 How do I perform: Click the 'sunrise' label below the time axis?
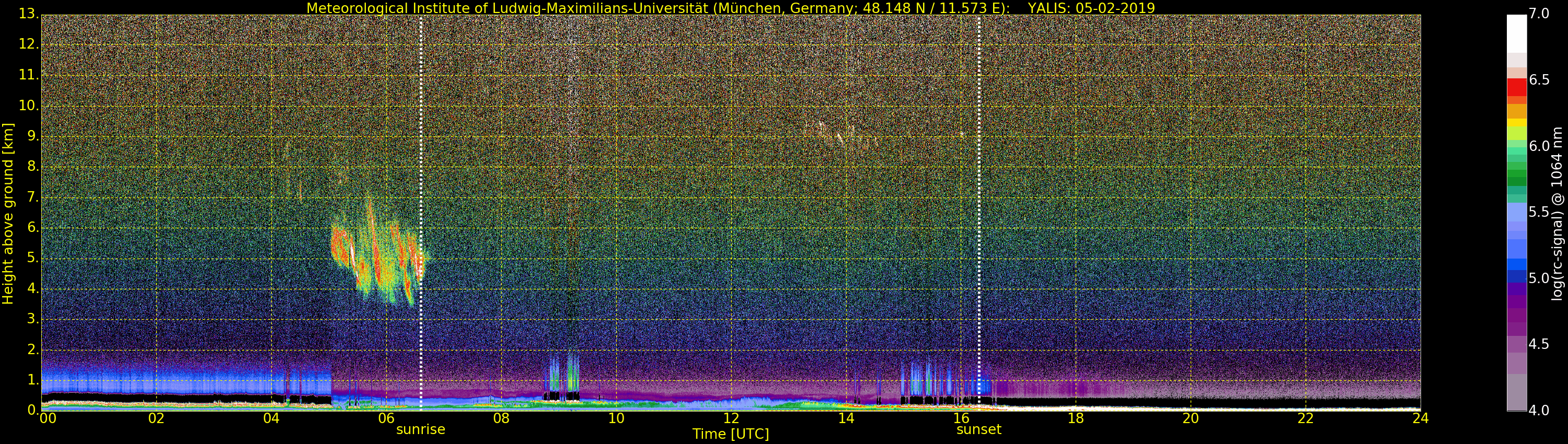(421, 429)
